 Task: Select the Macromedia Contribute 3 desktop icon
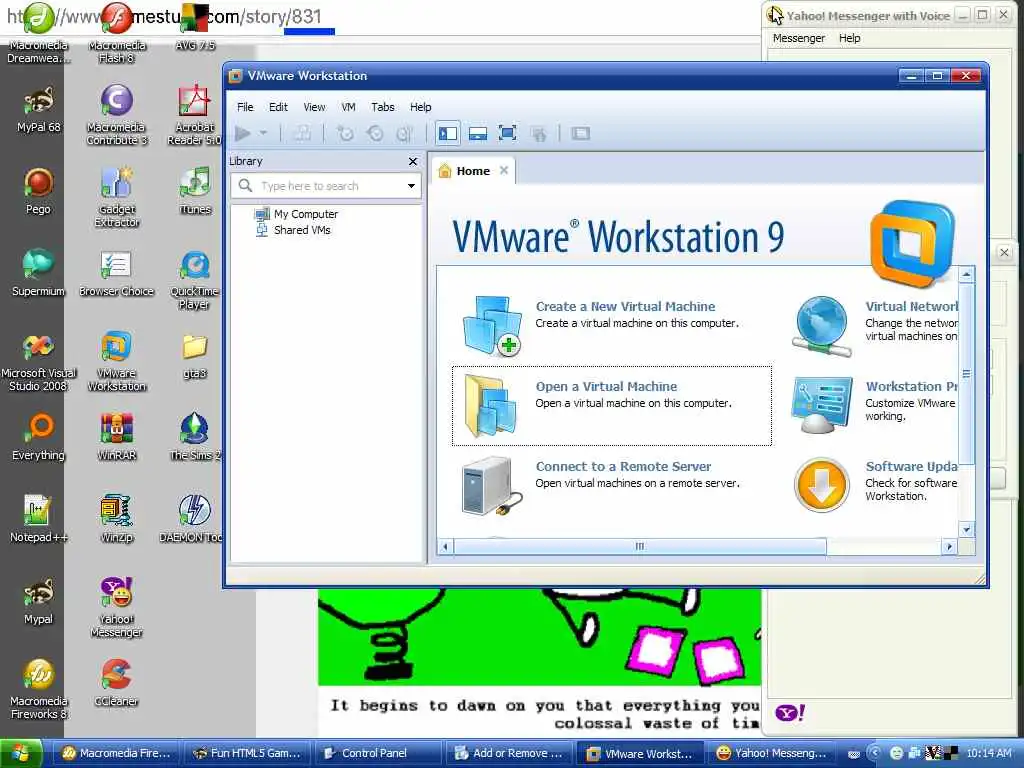pyautogui.click(x=116, y=114)
